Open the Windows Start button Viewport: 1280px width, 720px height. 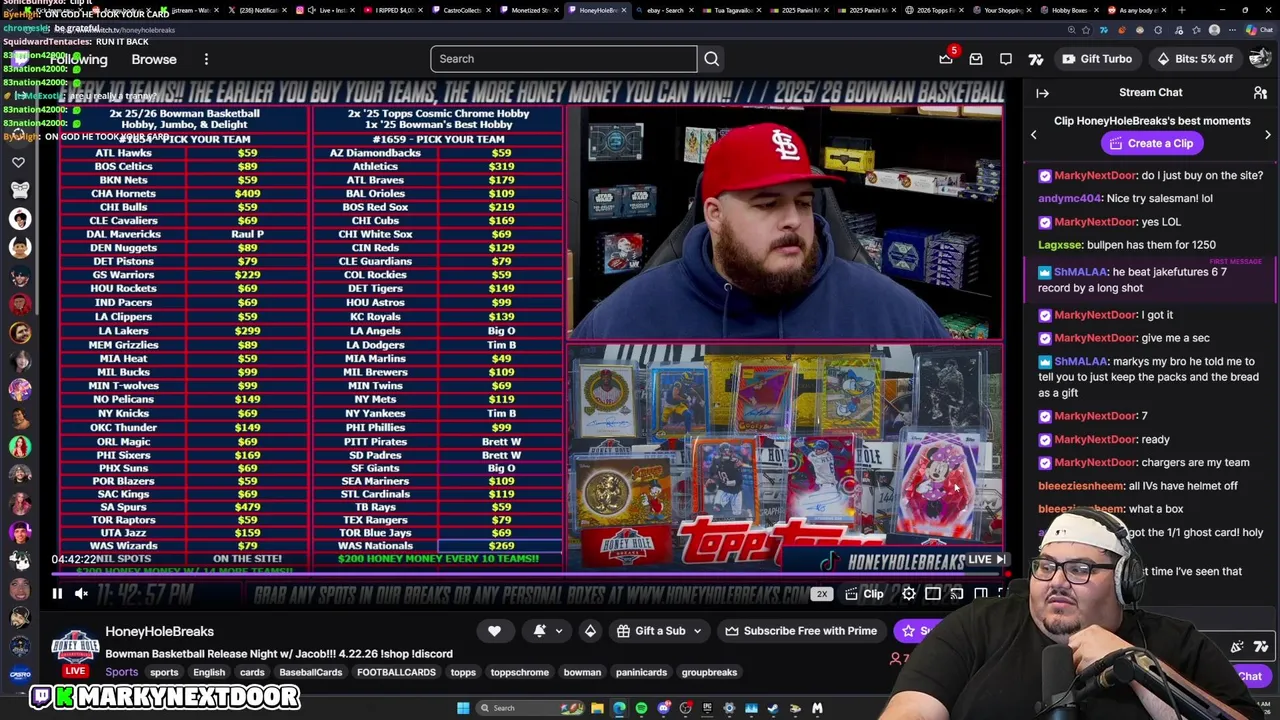(x=463, y=708)
